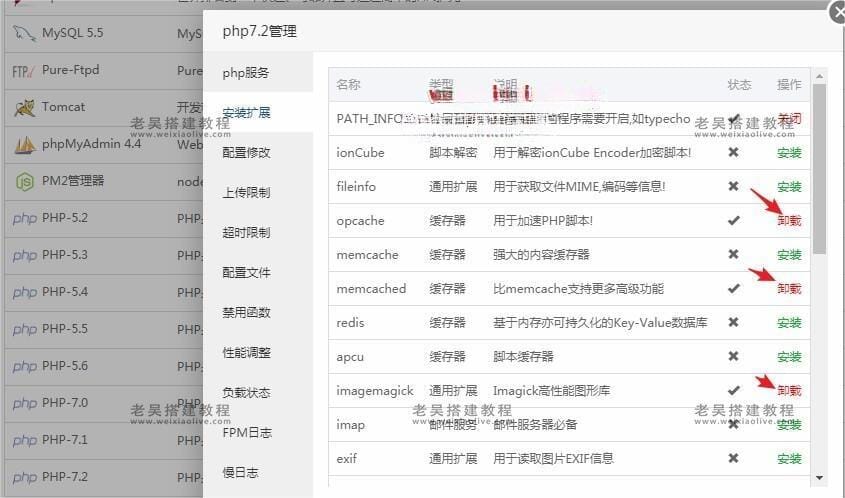Close the php7.2 management dialog
This screenshot has width=845, height=498.
pyautogui.click(x=837, y=12)
